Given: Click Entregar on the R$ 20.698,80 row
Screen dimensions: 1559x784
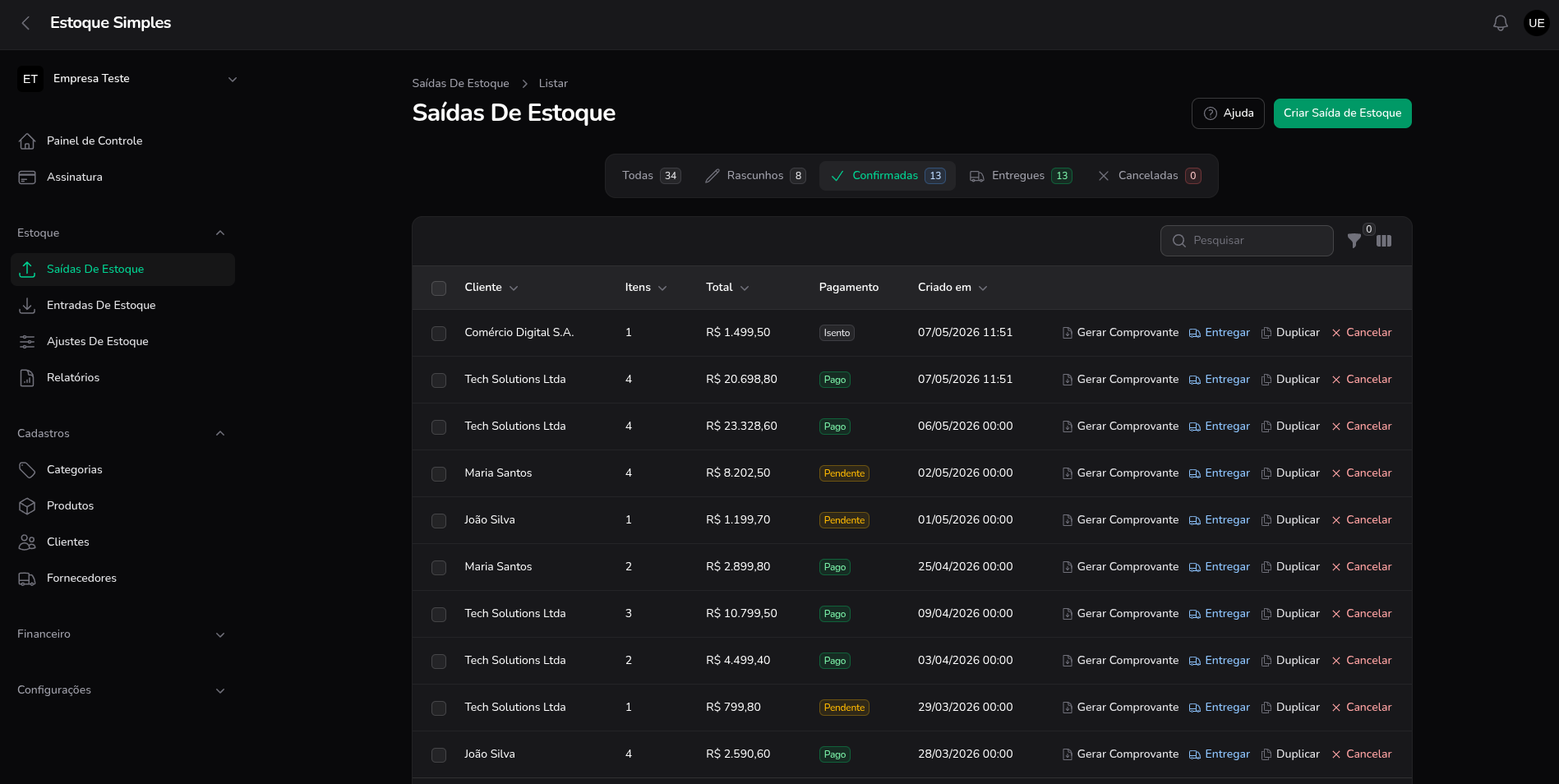Looking at the screenshot, I should coord(1220,380).
